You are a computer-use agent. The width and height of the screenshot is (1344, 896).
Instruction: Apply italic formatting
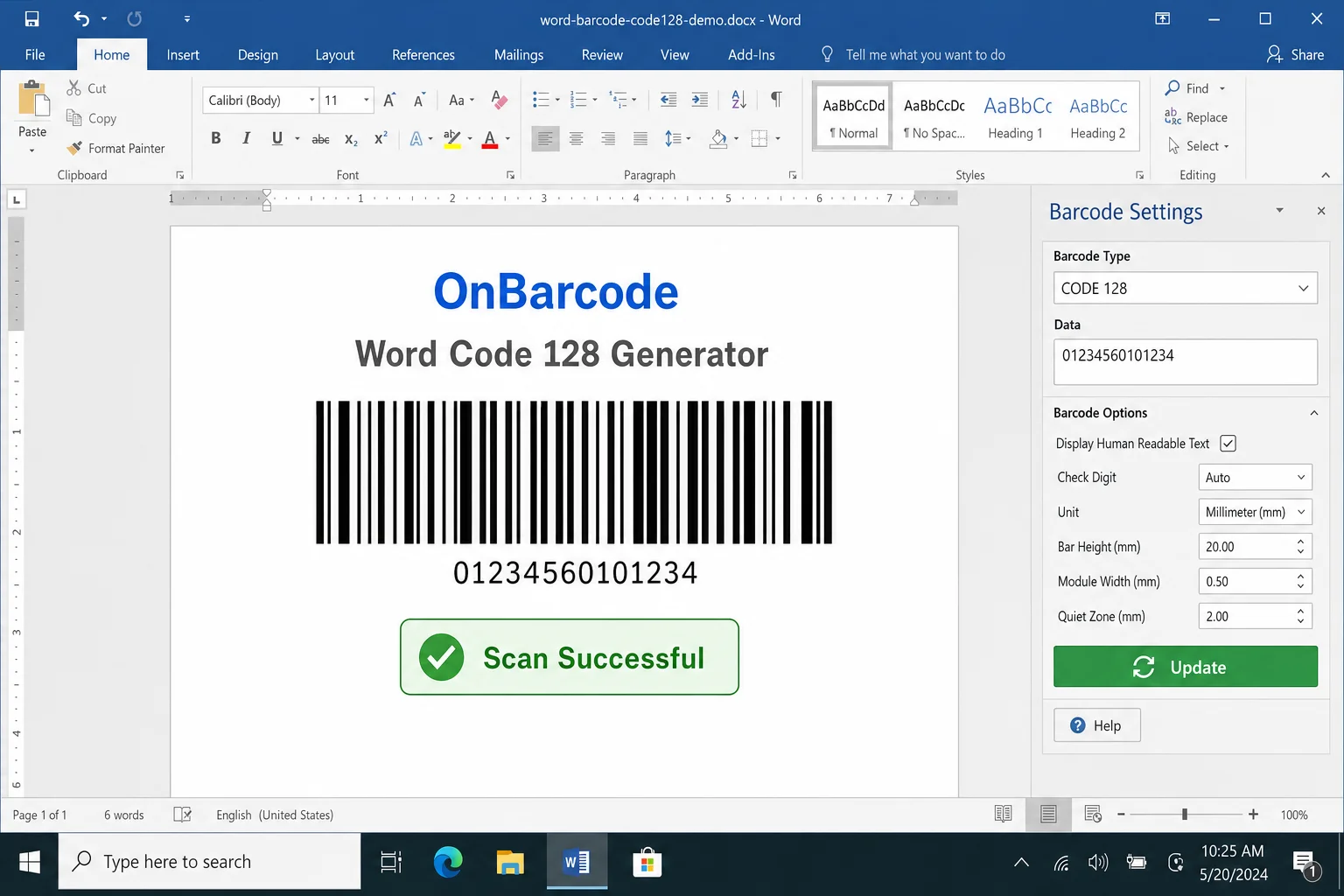point(246,138)
